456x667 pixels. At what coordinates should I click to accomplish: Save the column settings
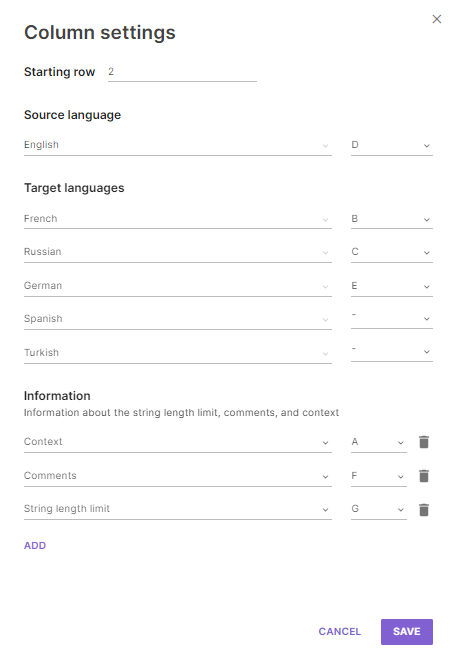point(407,632)
